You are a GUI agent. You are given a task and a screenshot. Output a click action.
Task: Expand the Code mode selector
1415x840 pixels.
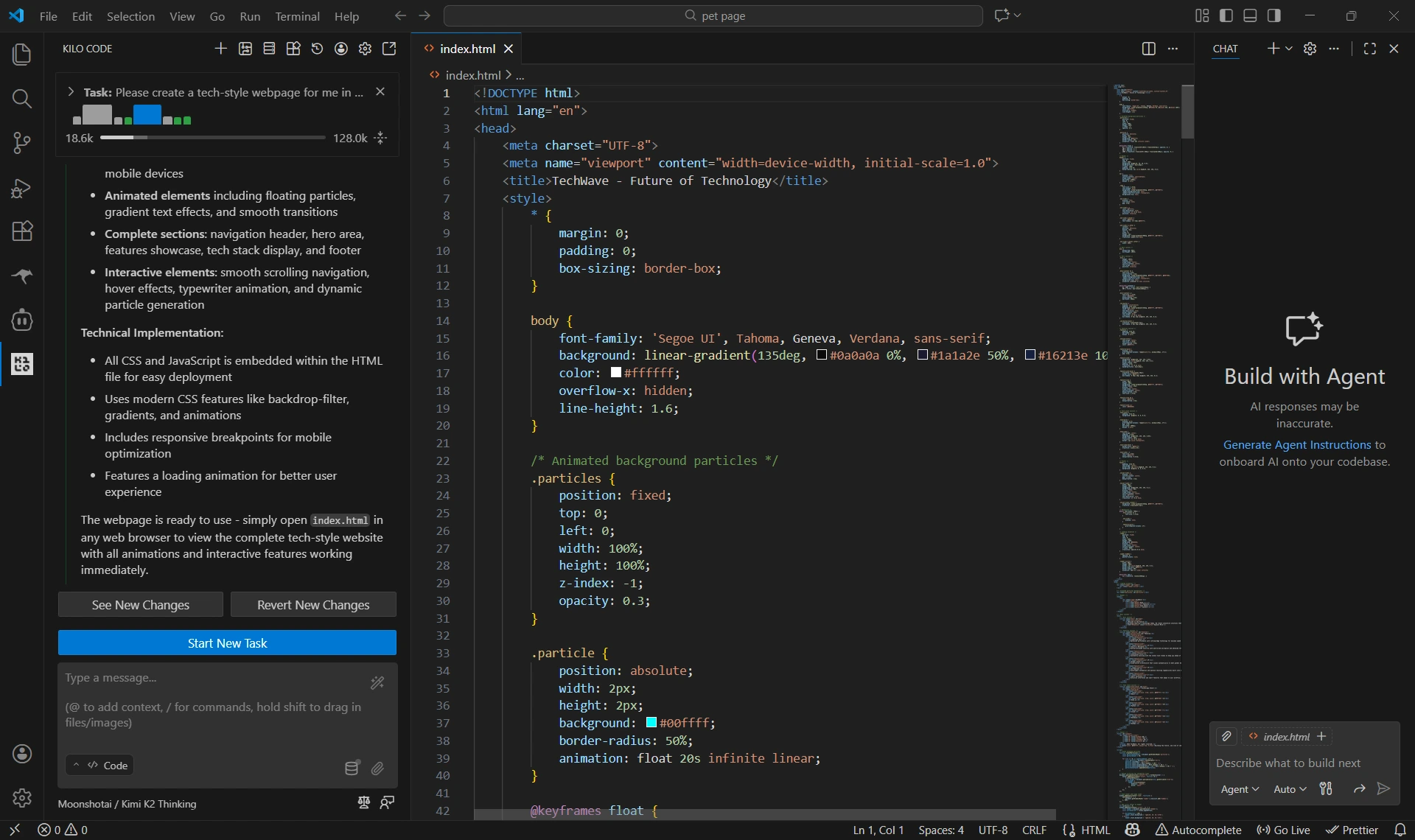coord(99,766)
